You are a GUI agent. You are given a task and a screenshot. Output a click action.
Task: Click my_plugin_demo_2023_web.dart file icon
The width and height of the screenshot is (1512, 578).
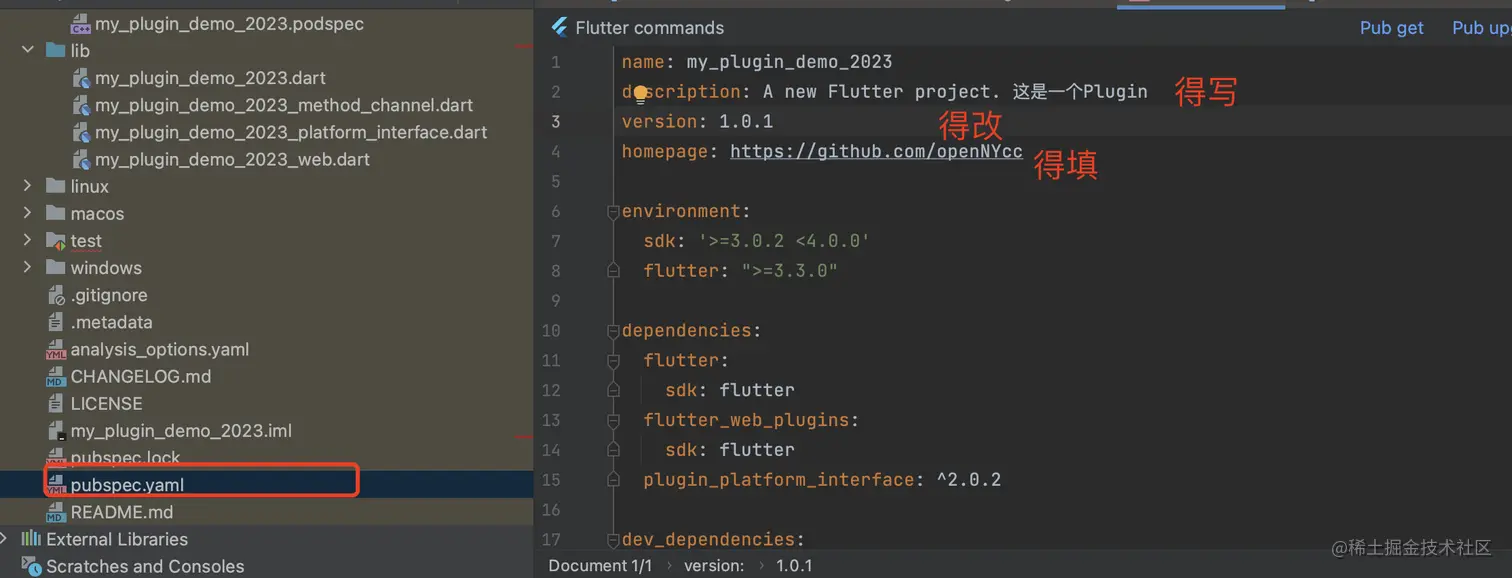[81, 159]
